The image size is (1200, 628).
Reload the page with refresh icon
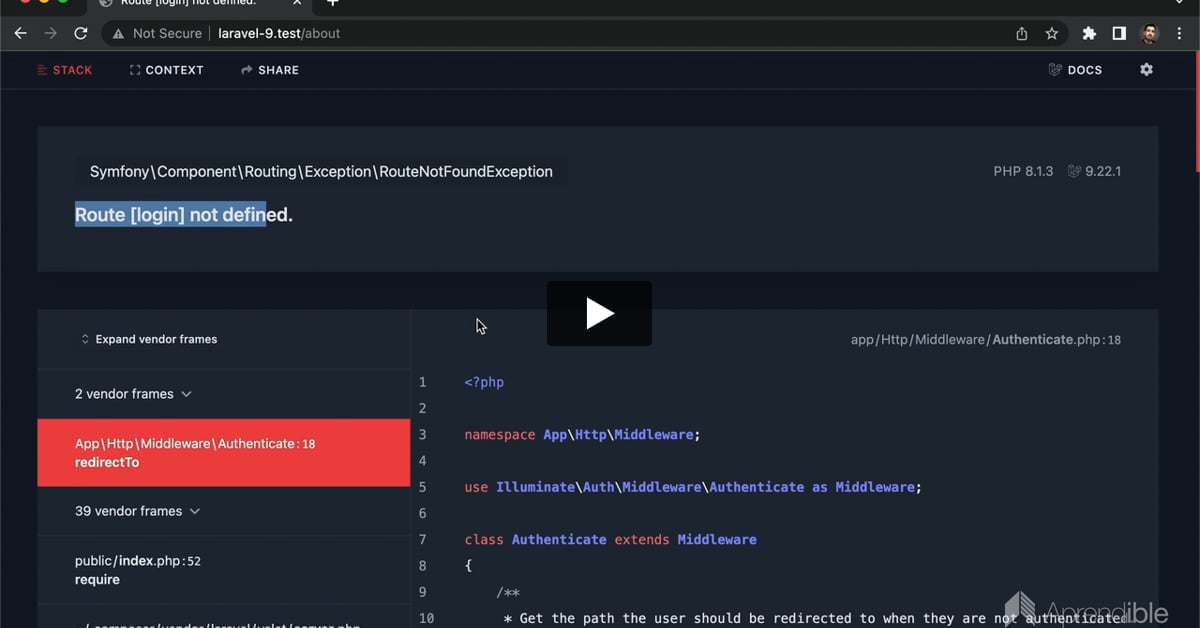[81, 33]
